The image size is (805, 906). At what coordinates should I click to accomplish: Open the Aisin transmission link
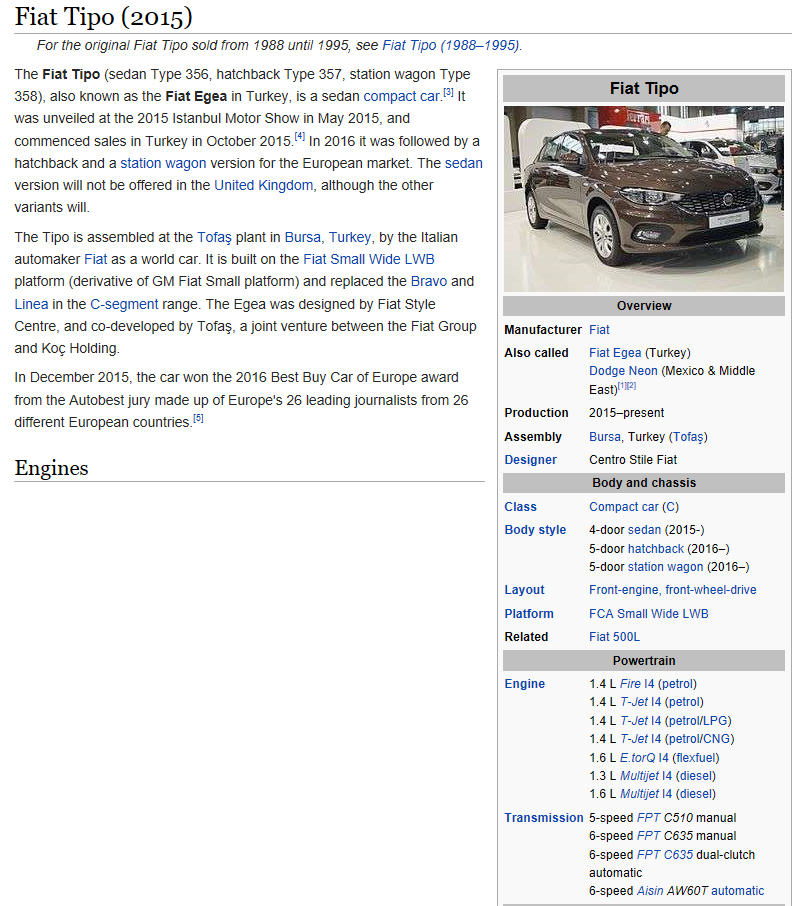click(x=649, y=891)
